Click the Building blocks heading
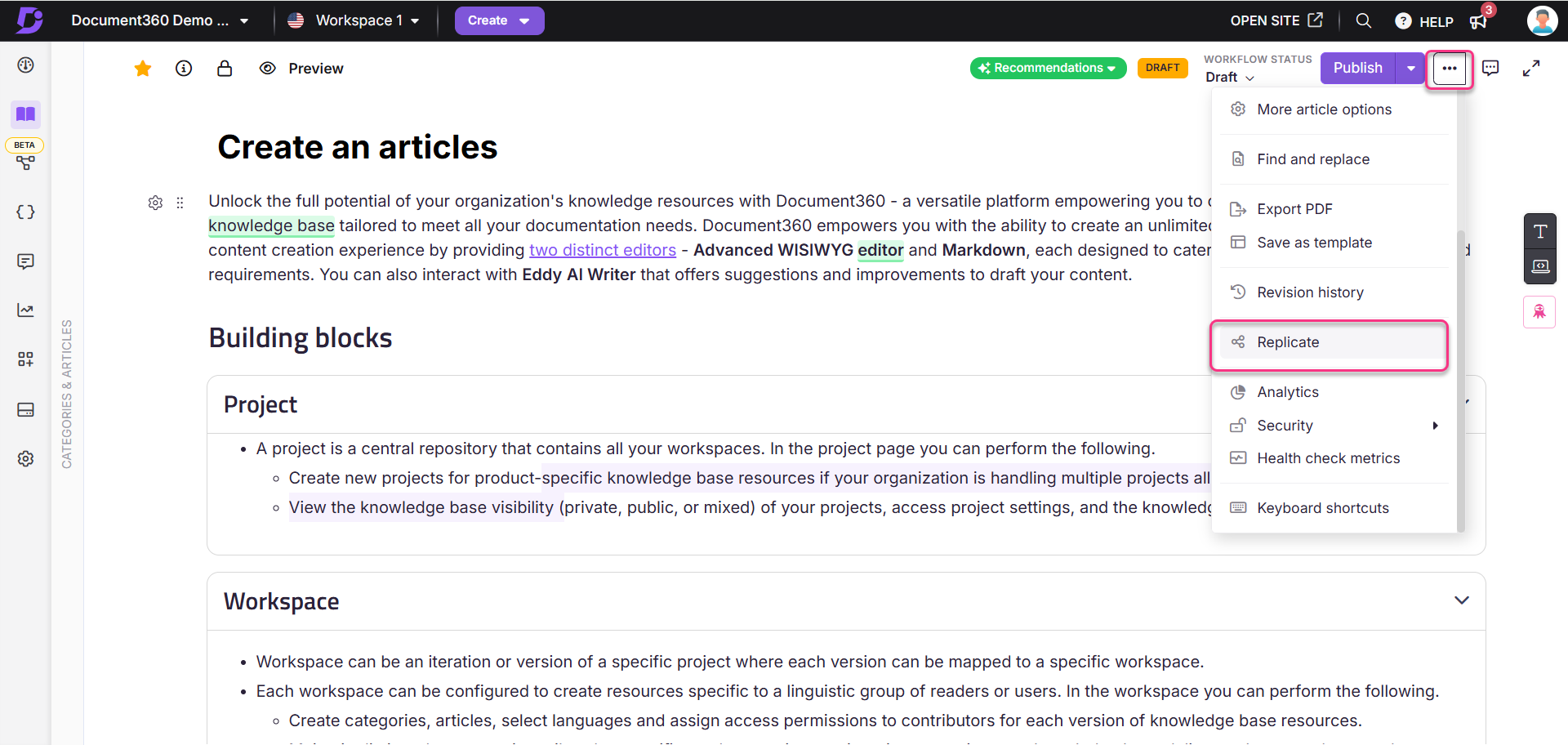This screenshot has height=745, width=1568. (x=301, y=338)
